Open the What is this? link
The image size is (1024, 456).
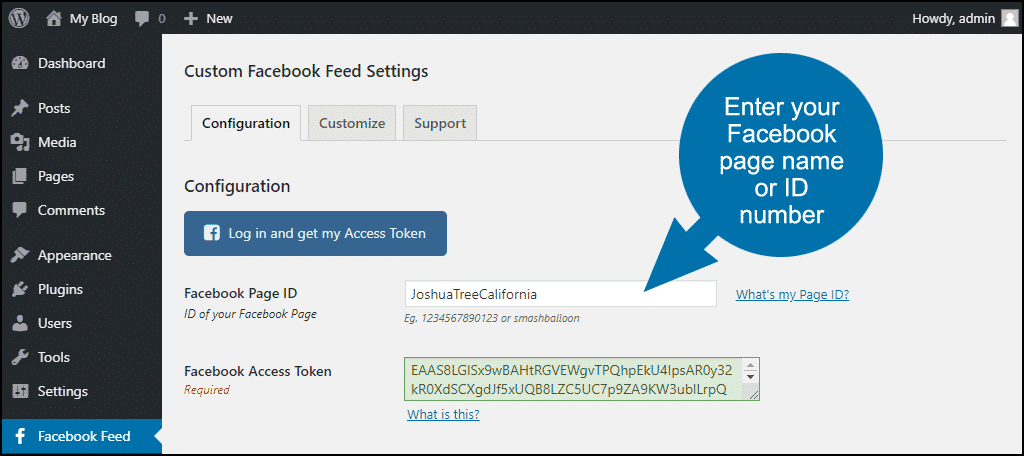pyautogui.click(x=443, y=414)
